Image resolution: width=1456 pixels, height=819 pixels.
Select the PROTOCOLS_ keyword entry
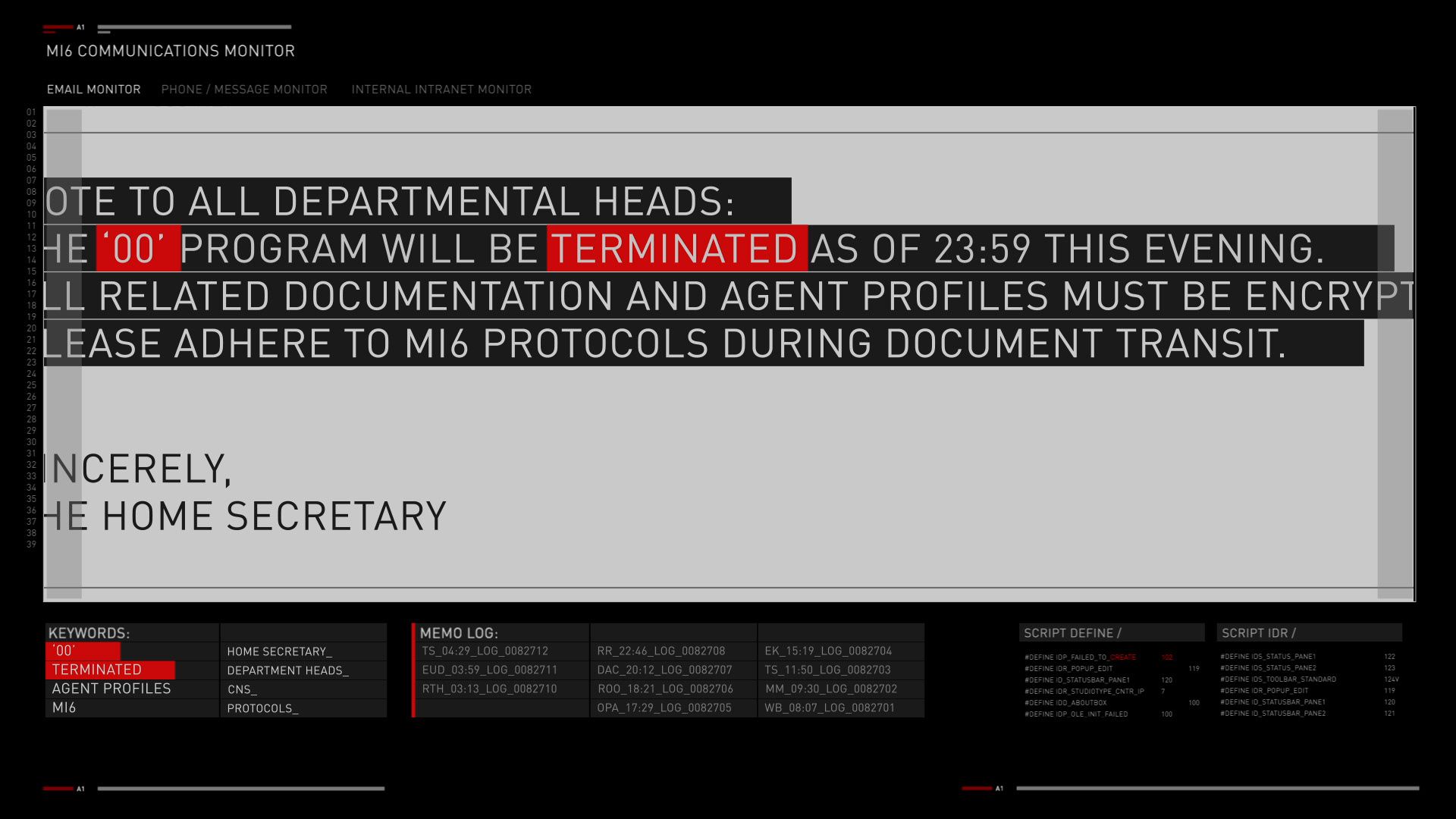[x=262, y=708]
